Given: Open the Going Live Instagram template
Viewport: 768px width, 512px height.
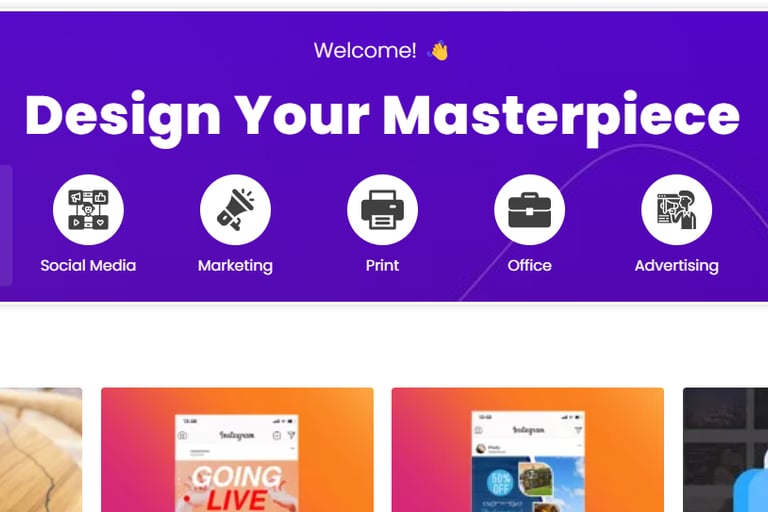Looking at the screenshot, I should point(237,450).
